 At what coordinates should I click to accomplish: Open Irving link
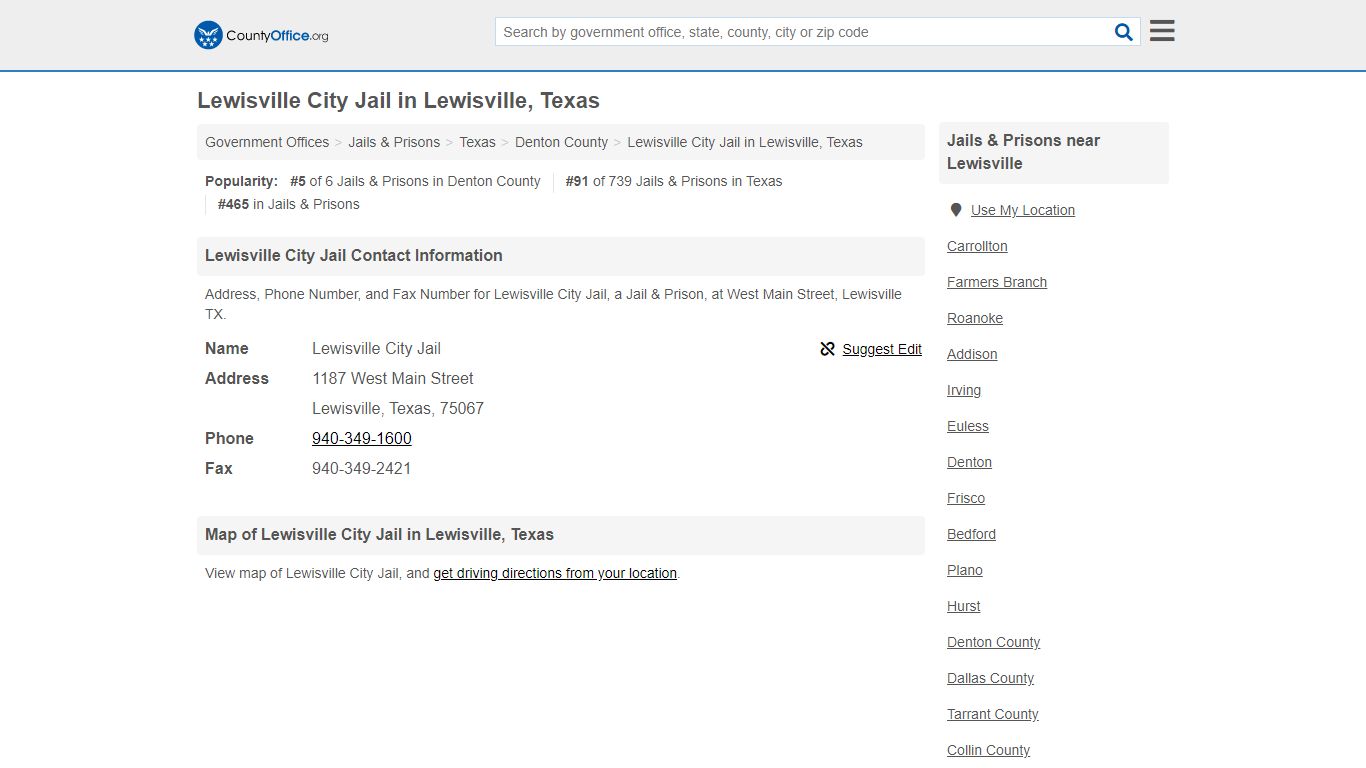964,390
